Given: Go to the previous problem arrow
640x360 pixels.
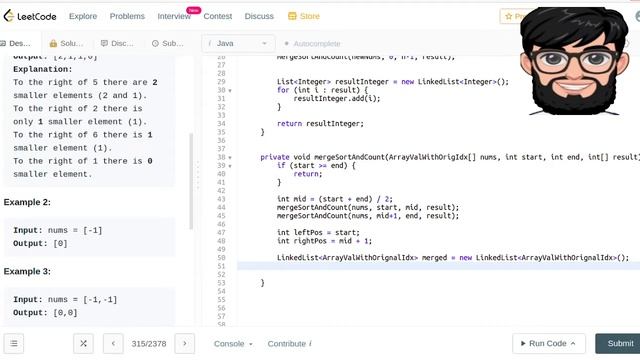Looking at the screenshot, I should click(x=113, y=344).
